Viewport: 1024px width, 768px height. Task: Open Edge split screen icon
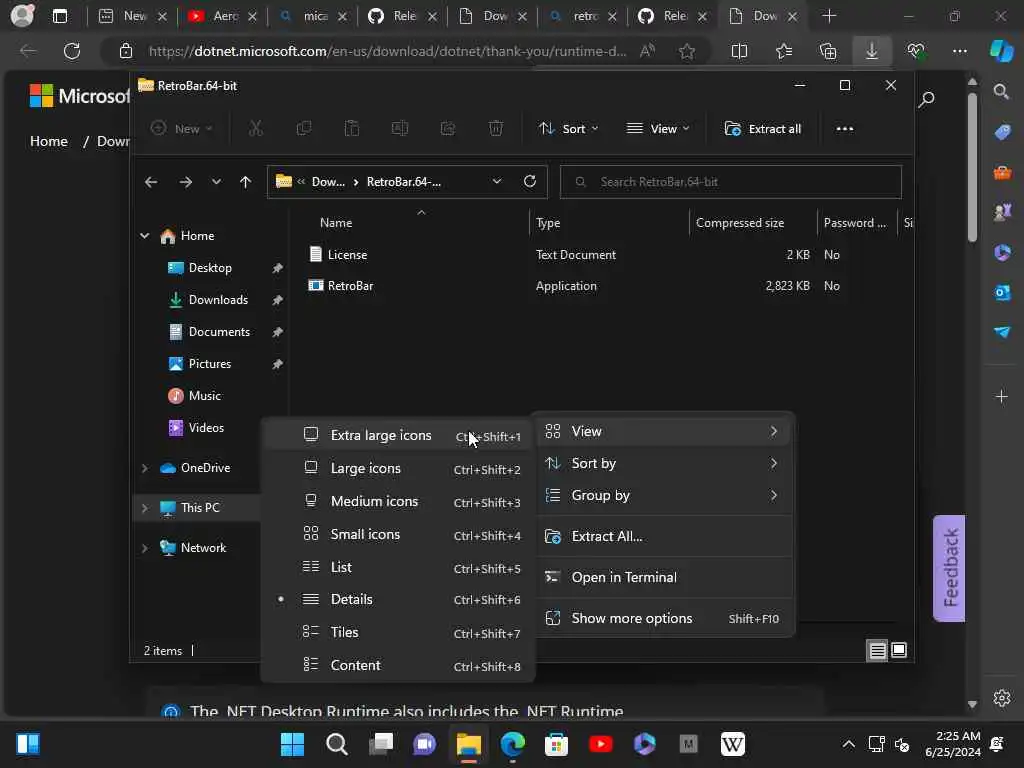[x=739, y=51]
